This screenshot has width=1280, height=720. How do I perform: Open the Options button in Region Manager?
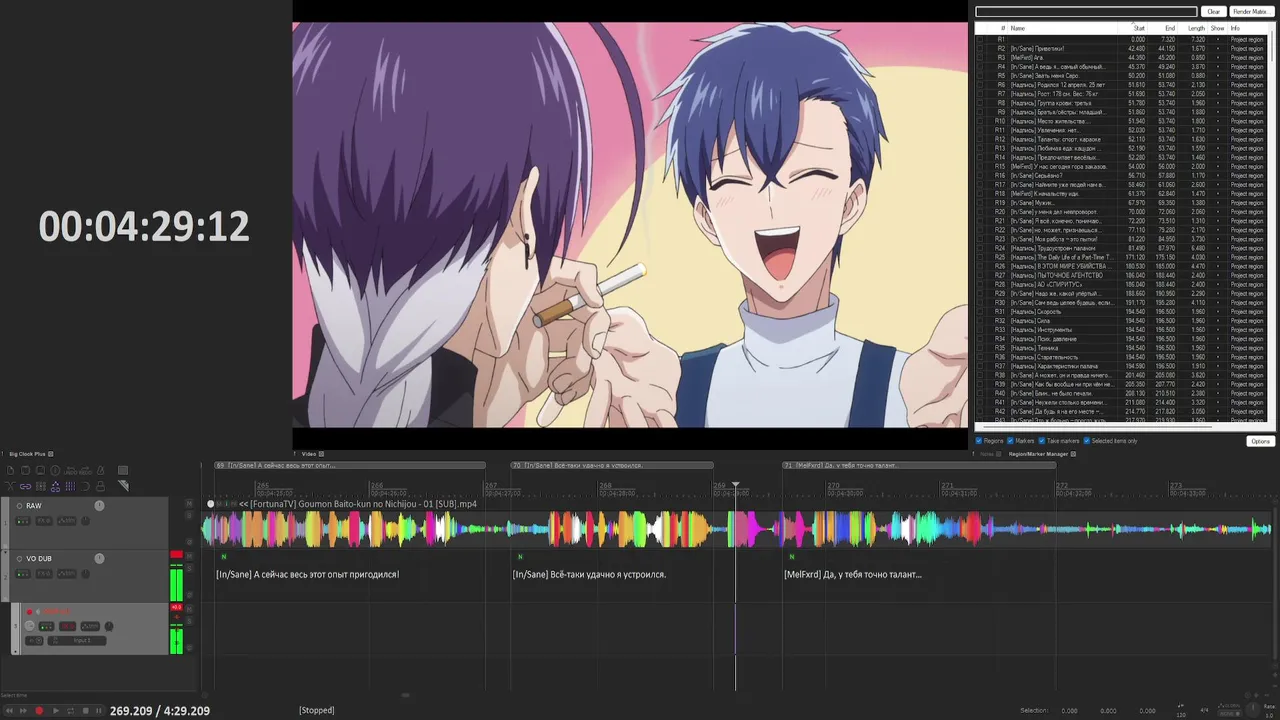pyautogui.click(x=1260, y=441)
